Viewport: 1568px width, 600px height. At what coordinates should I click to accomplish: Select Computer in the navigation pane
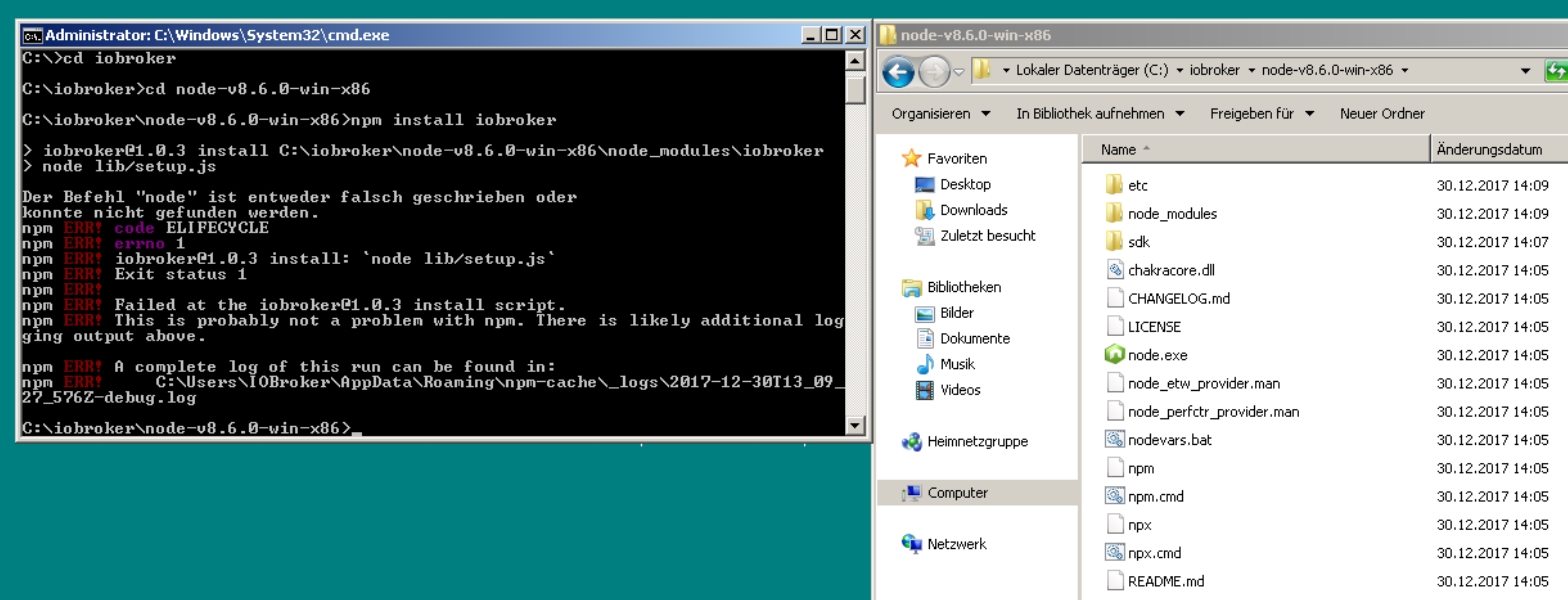click(977, 493)
